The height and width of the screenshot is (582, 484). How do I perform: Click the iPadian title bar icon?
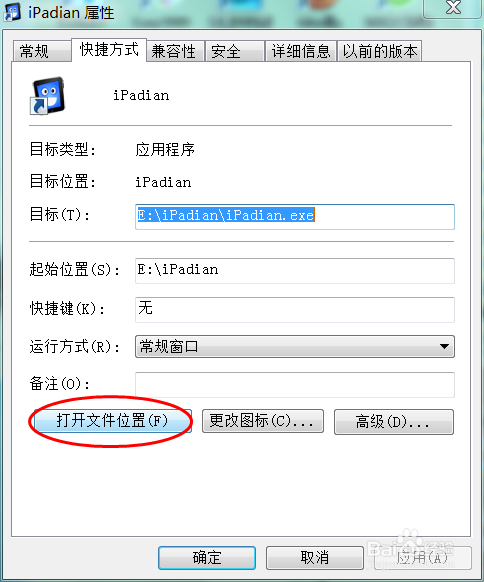12,12
